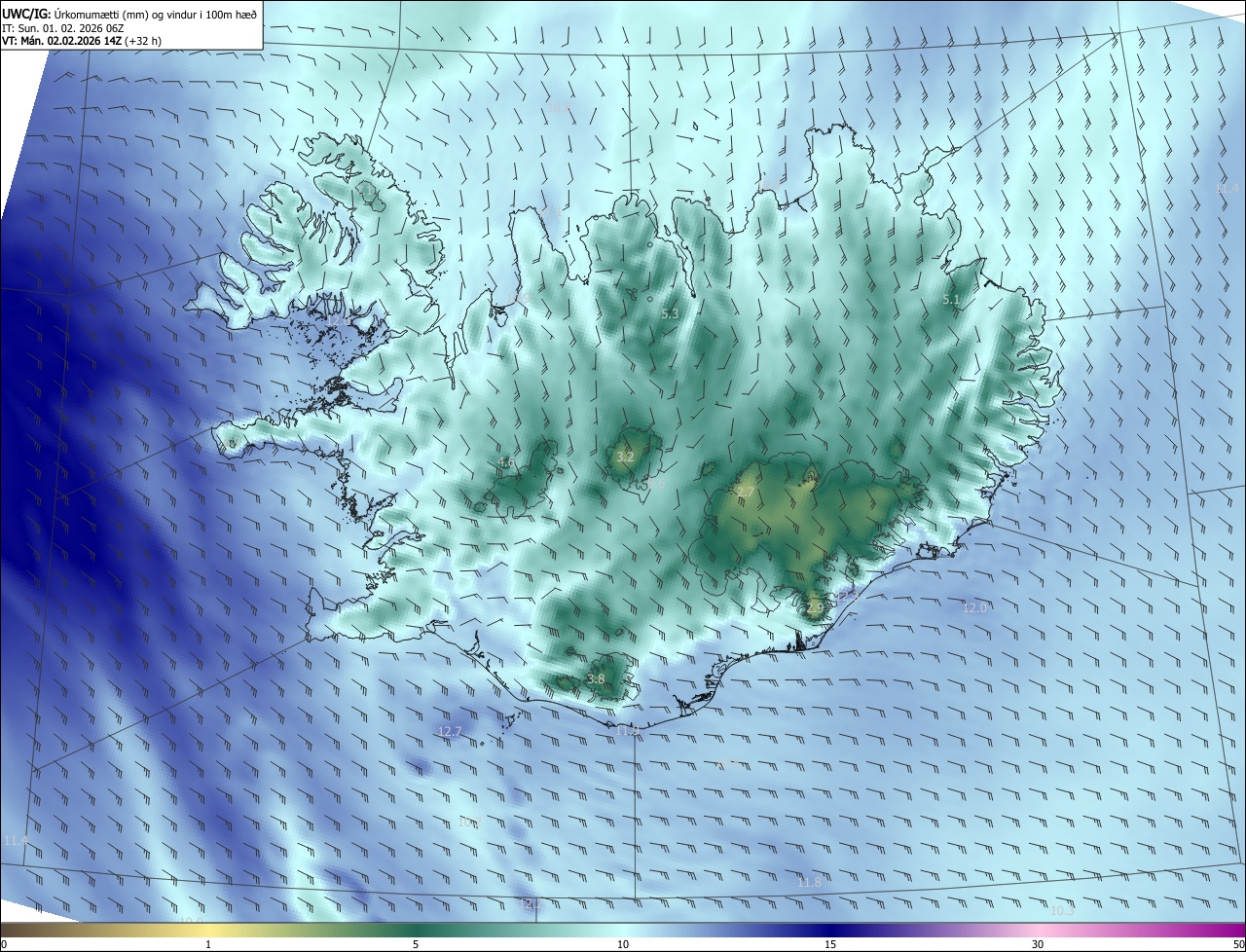1246x952 pixels.
Task: Click the 10.3 value over the sea
Action: [1063, 910]
